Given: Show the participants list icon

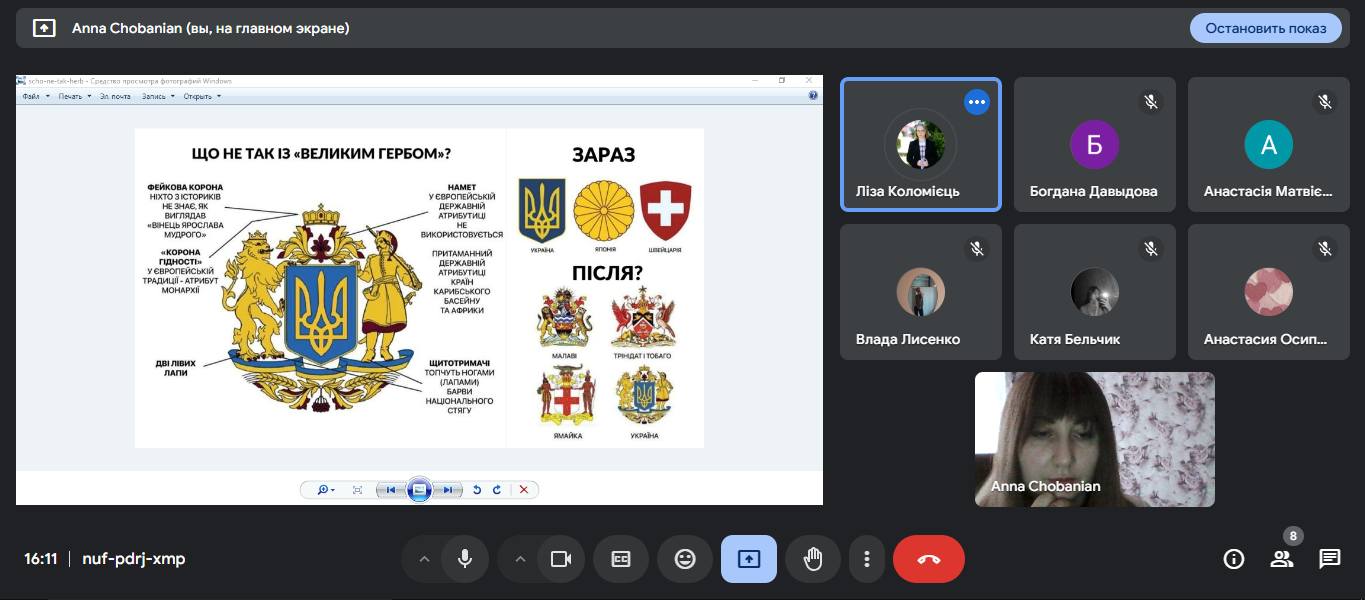Looking at the screenshot, I should click(1281, 559).
